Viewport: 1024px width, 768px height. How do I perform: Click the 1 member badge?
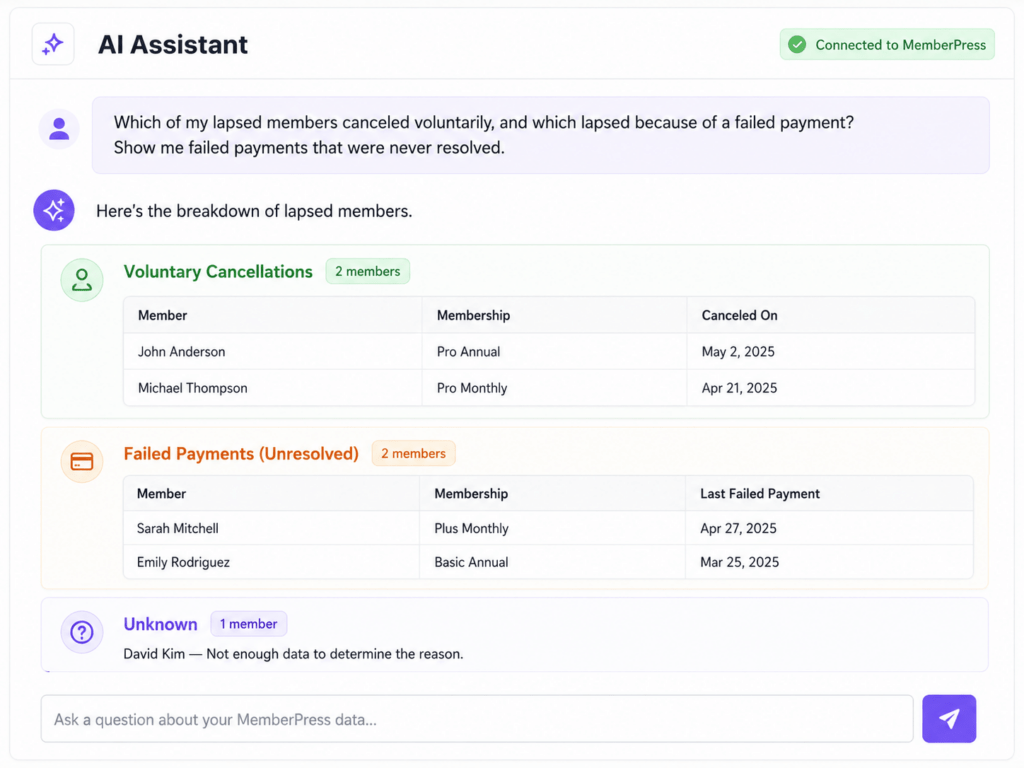click(x=248, y=624)
